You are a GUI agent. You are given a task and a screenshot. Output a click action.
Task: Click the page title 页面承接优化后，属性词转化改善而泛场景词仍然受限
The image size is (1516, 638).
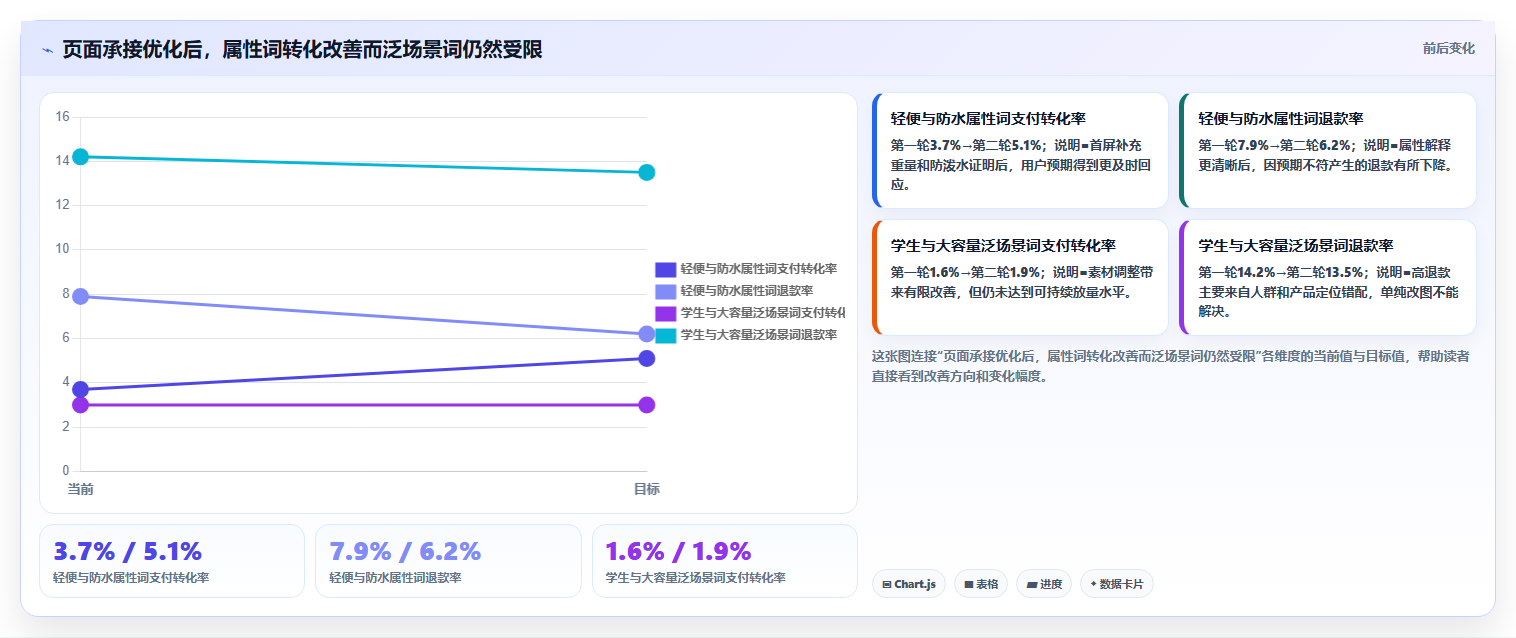(x=302, y=49)
